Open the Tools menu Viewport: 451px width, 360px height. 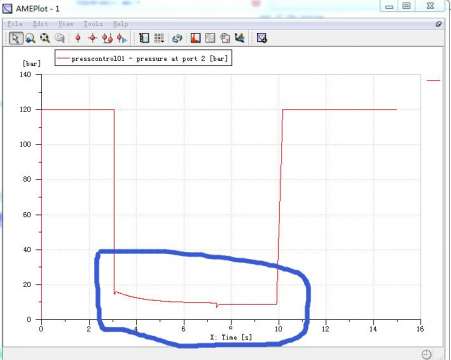tap(93, 24)
